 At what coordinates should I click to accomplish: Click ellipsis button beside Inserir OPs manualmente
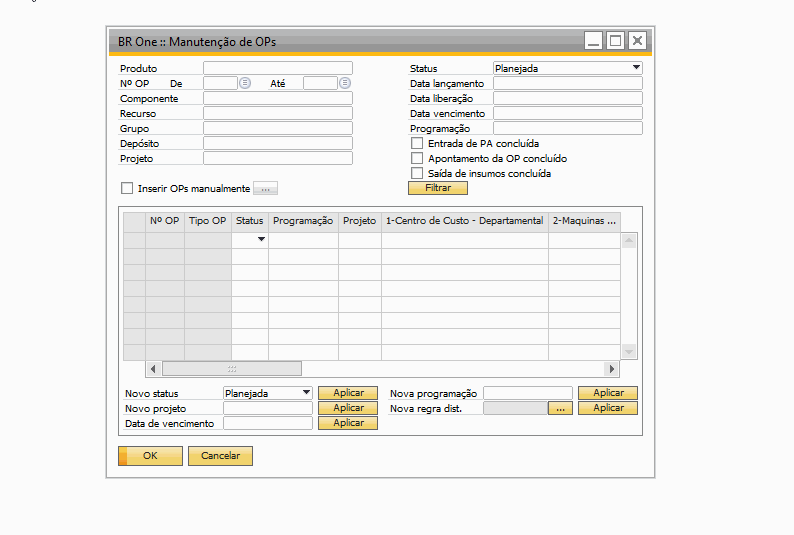click(x=265, y=188)
